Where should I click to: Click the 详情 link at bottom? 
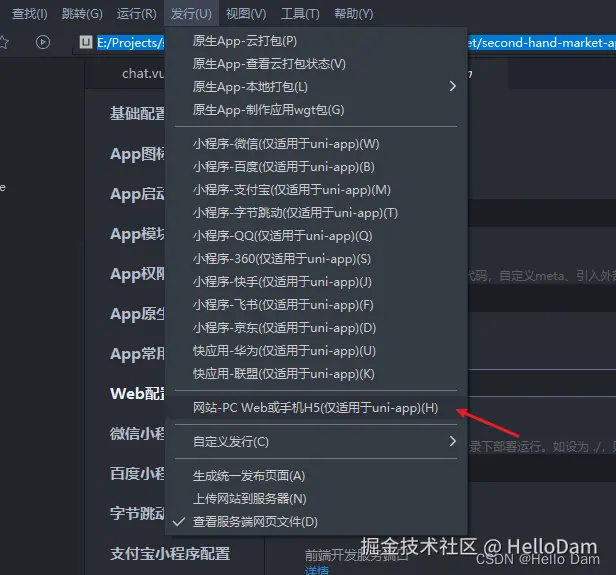click(x=317, y=570)
